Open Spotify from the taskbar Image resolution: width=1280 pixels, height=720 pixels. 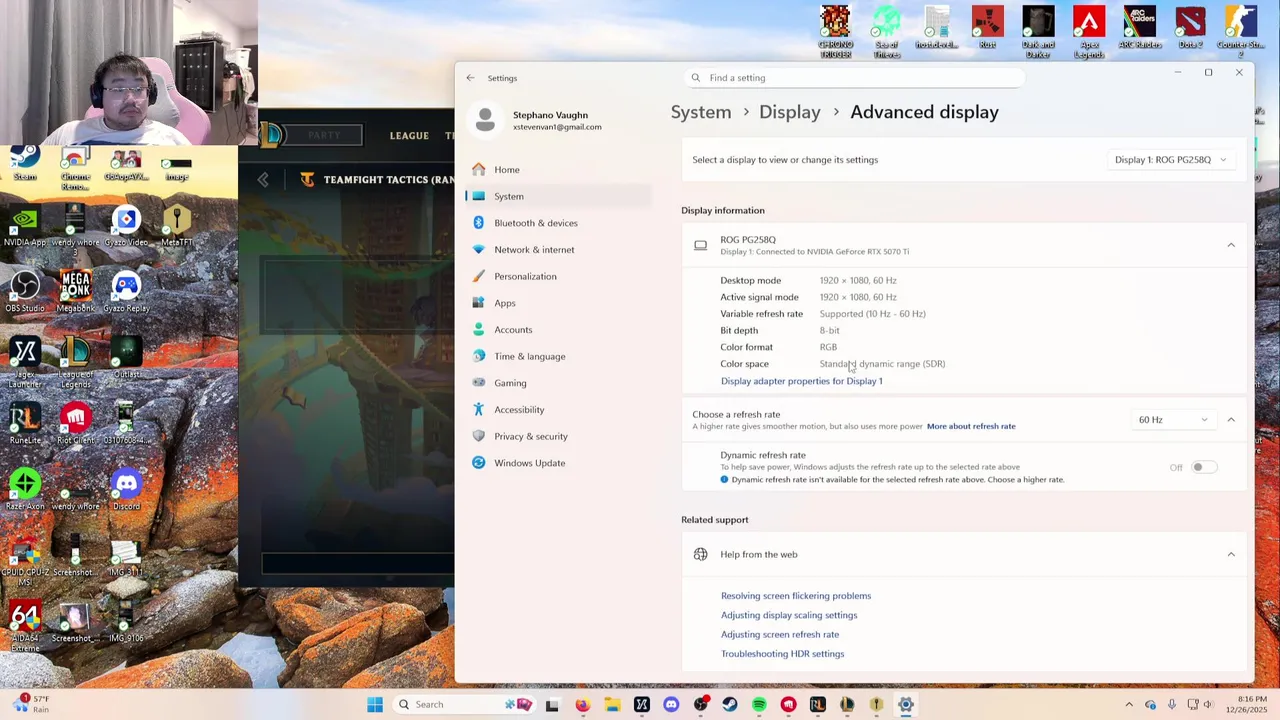click(x=759, y=705)
